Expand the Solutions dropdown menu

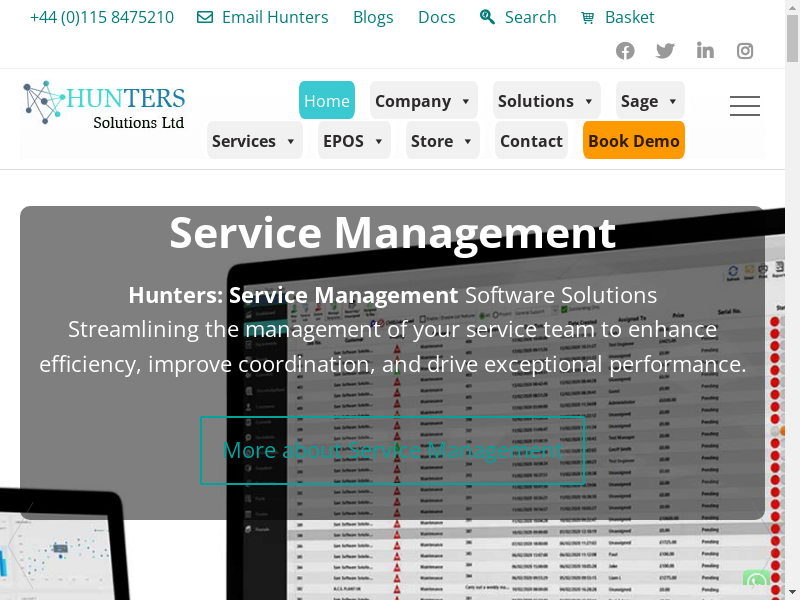[x=546, y=101]
